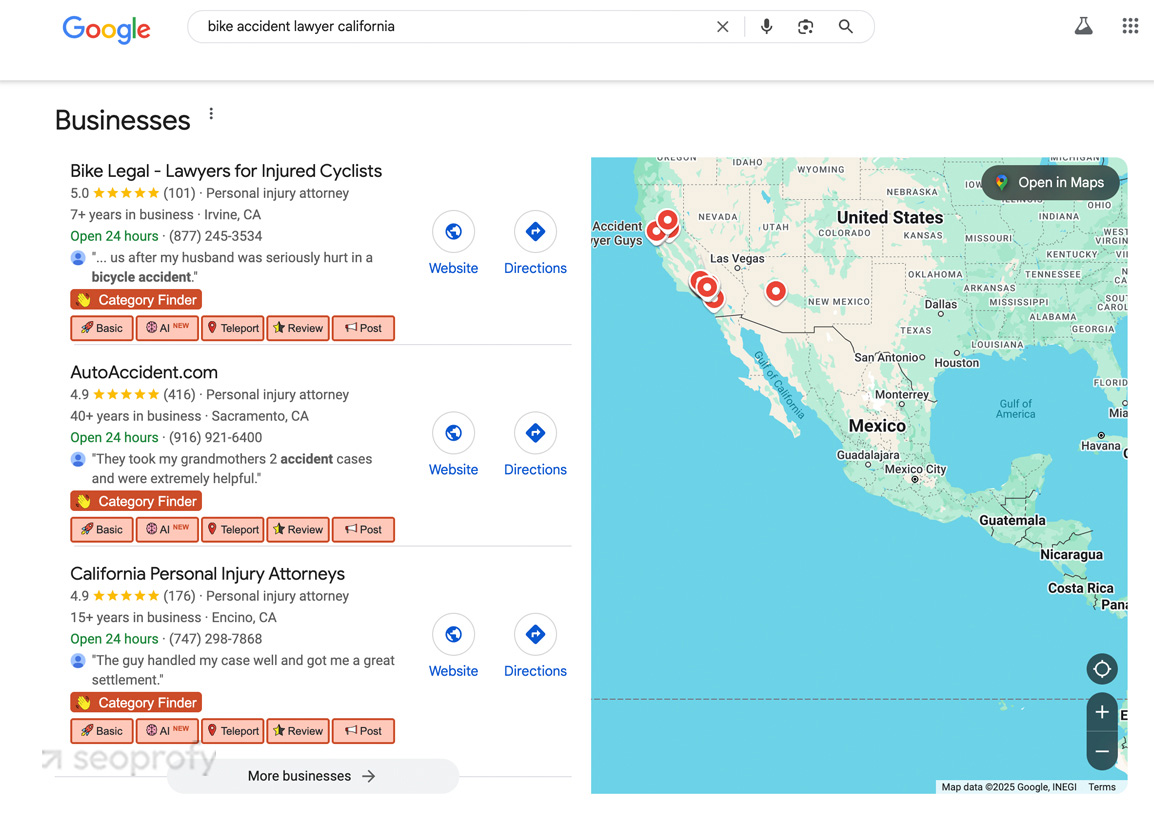Open the AutoAccident.com listing title
1154x818 pixels.
[x=144, y=372]
